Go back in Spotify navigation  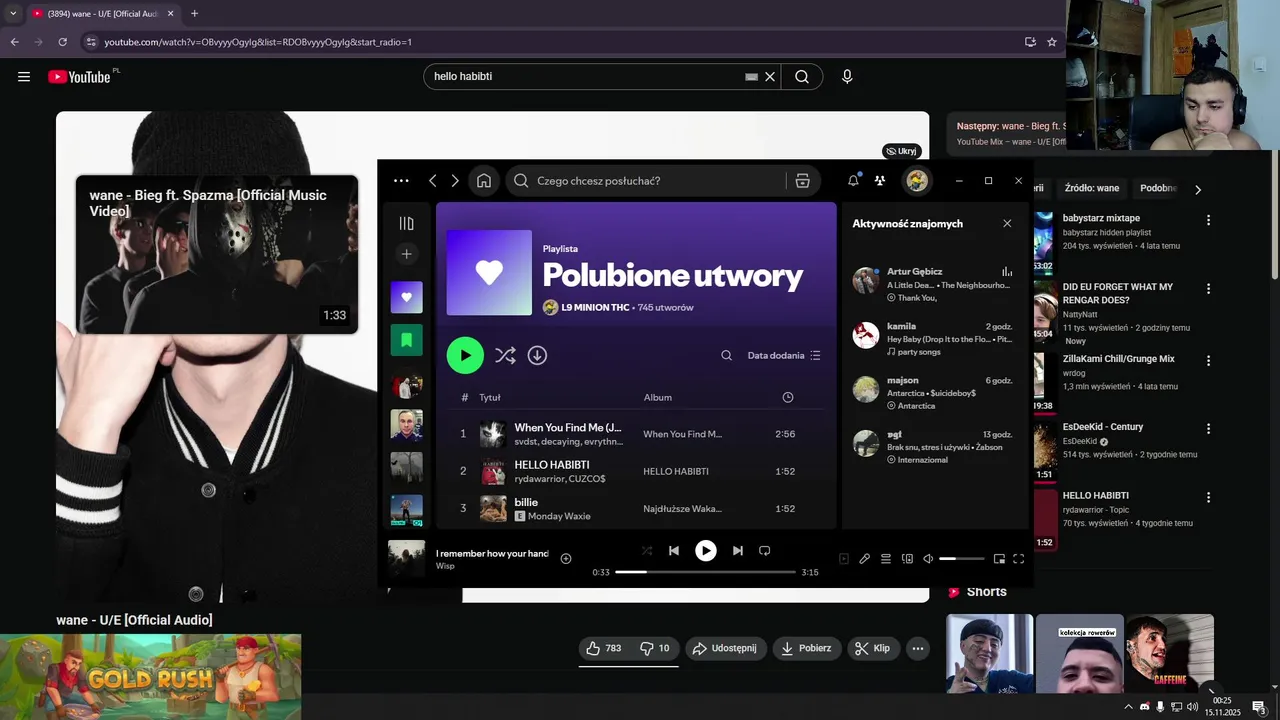coord(432,181)
